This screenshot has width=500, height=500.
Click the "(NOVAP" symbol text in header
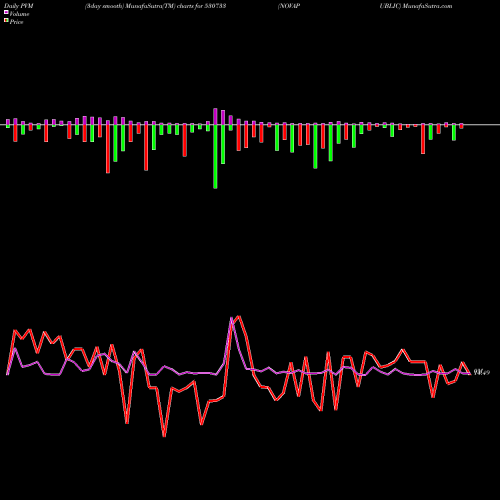coord(289,6)
